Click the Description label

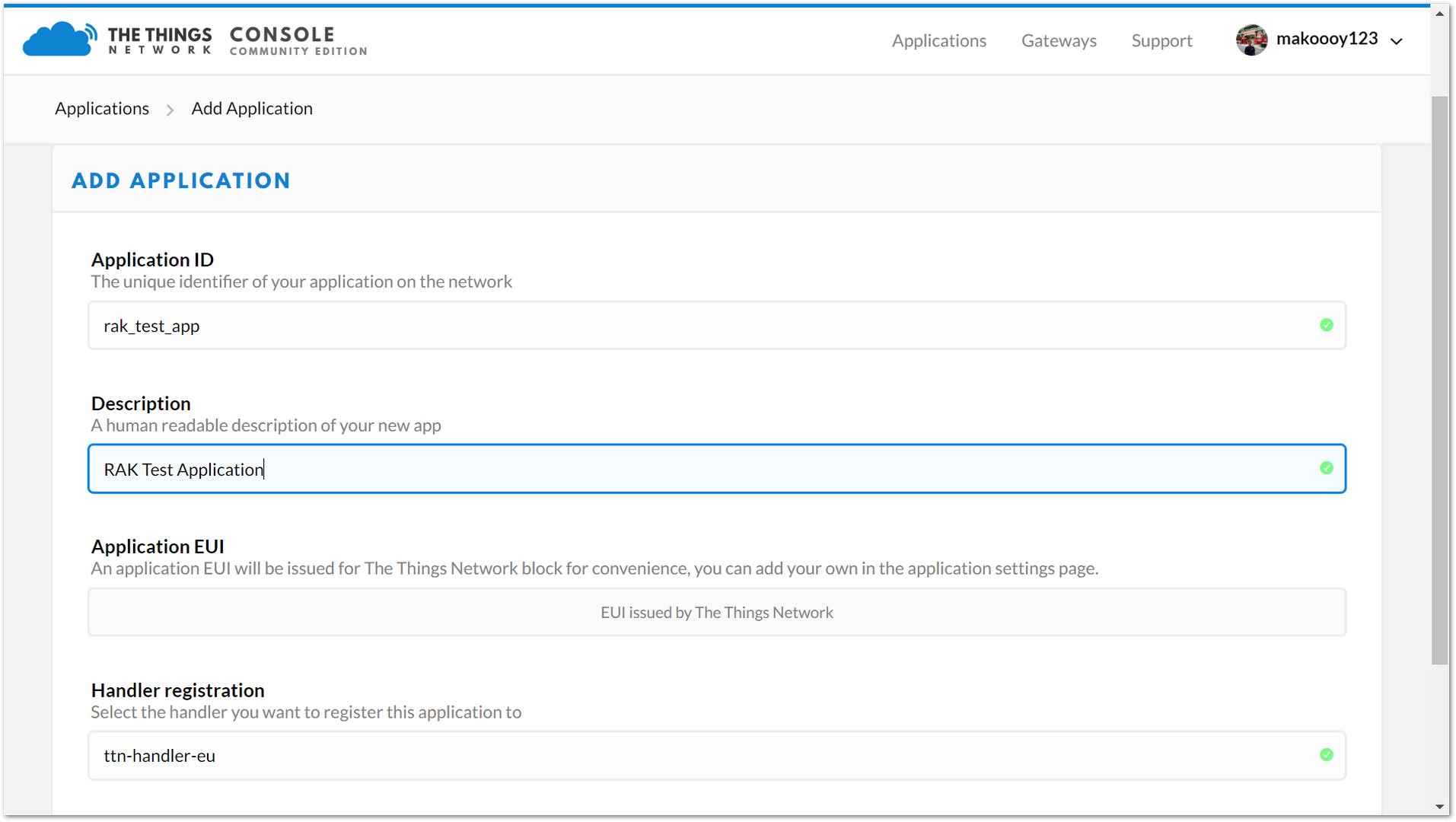coord(141,403)
